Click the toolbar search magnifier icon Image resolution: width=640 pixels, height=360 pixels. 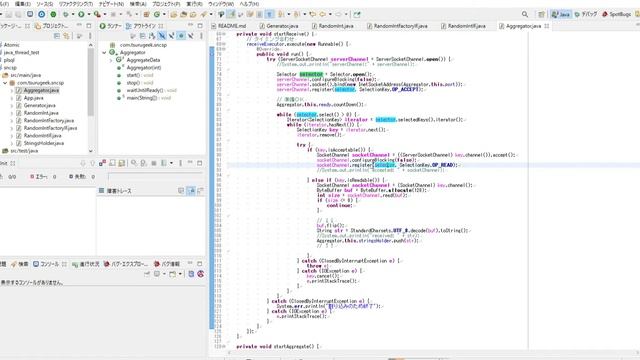click(525, 14)
